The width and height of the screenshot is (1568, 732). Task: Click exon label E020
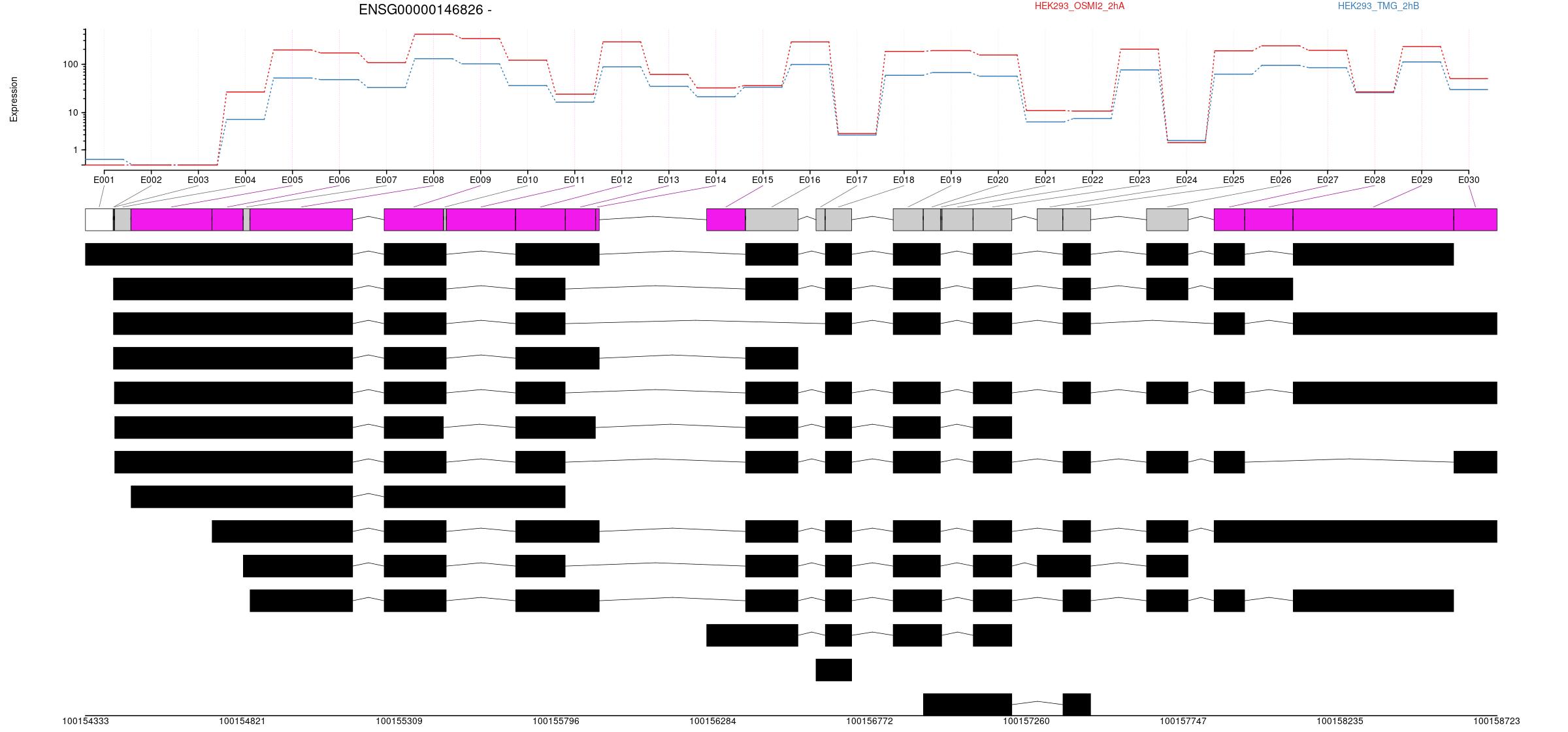[998, 180]
